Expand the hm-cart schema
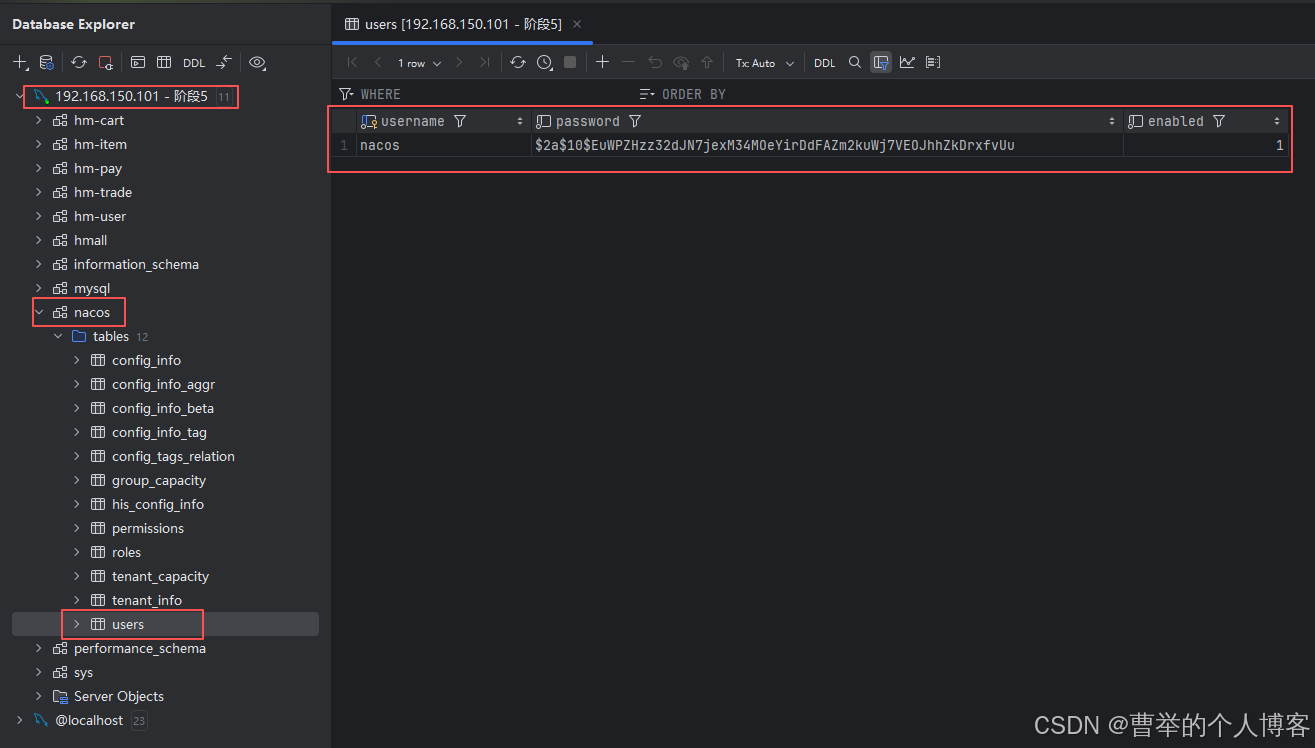The image size is (1315, 748). click(x=39, y=120)
